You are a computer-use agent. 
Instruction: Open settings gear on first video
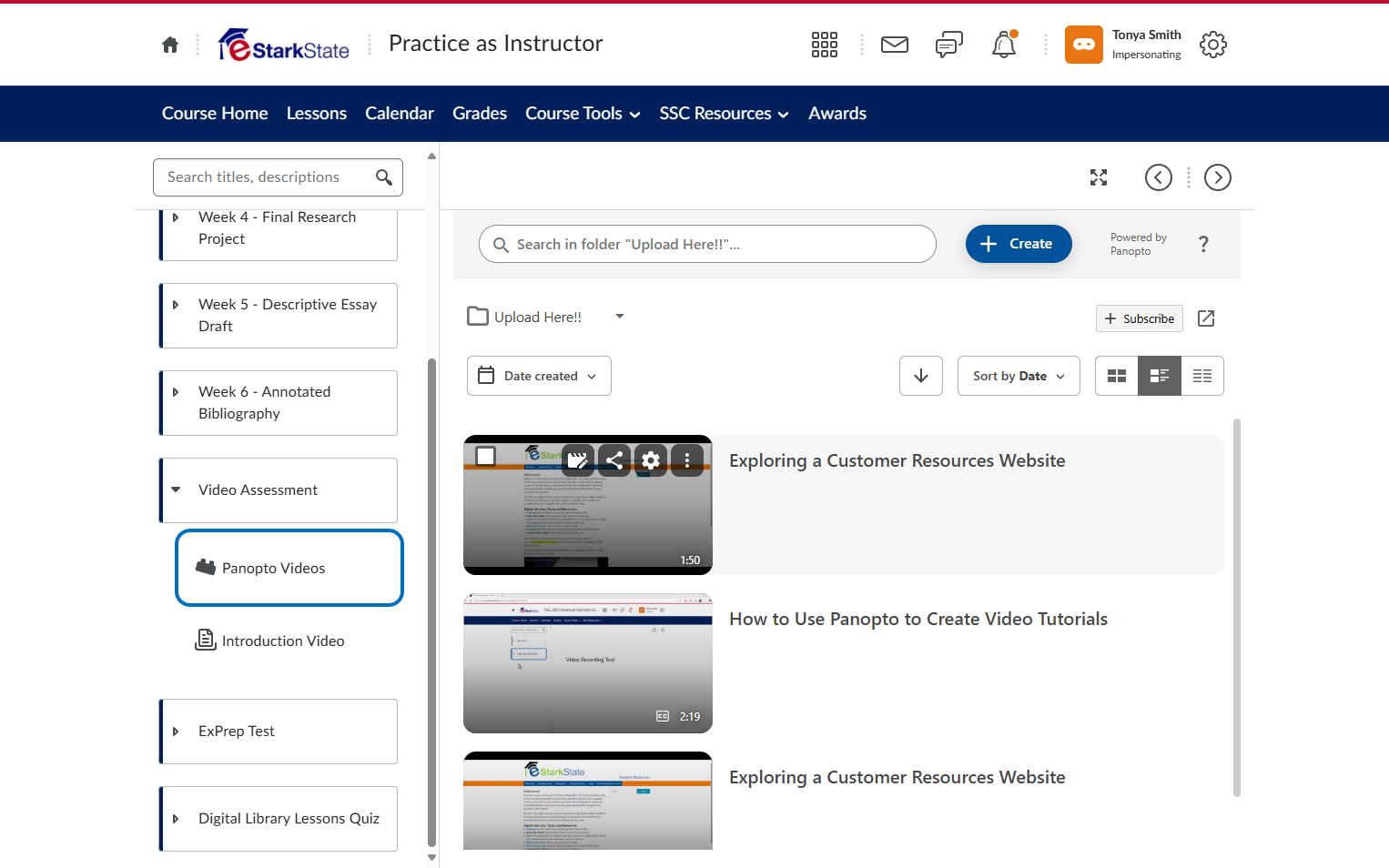(651, 460)
